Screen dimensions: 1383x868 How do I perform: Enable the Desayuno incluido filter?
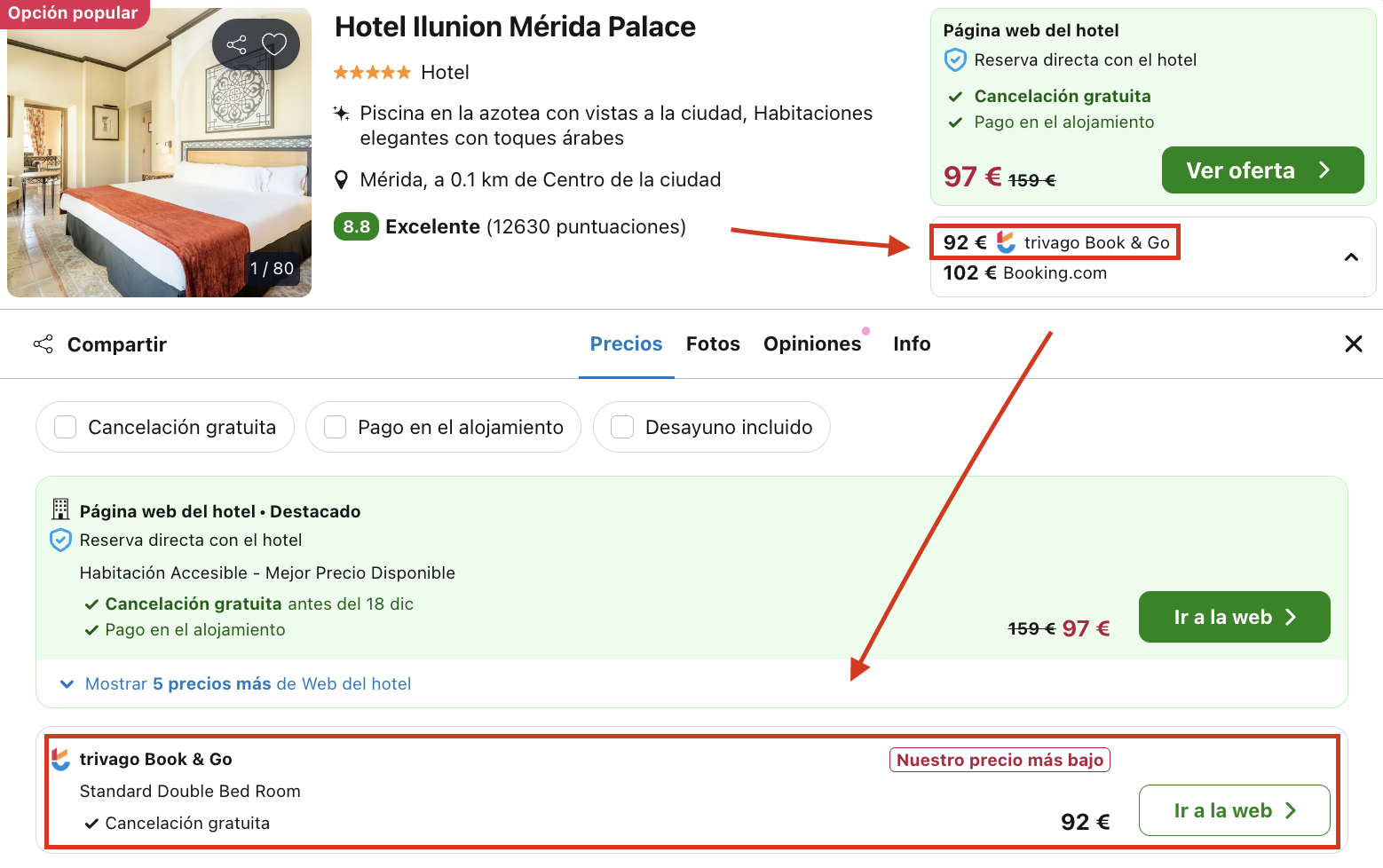621,427
